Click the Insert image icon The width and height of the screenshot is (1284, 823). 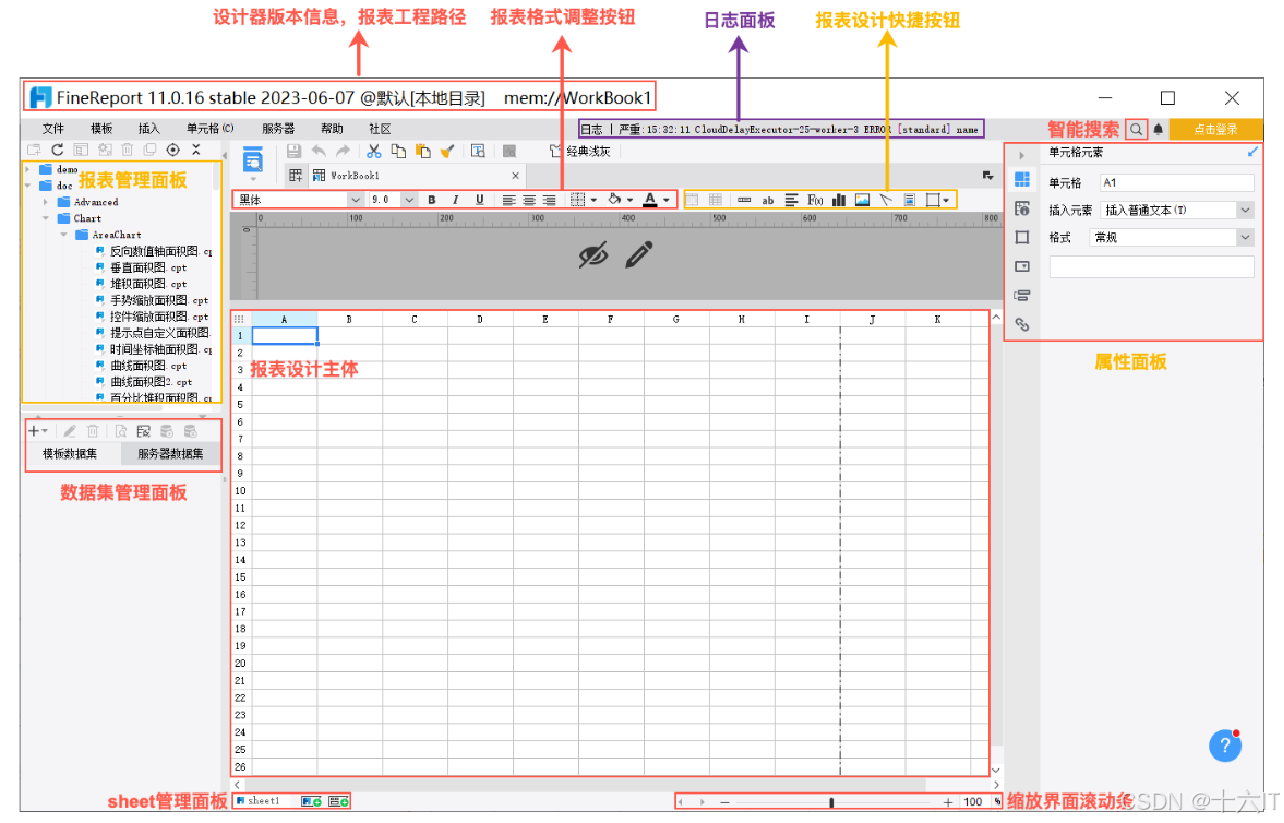(x=862, y=200)
